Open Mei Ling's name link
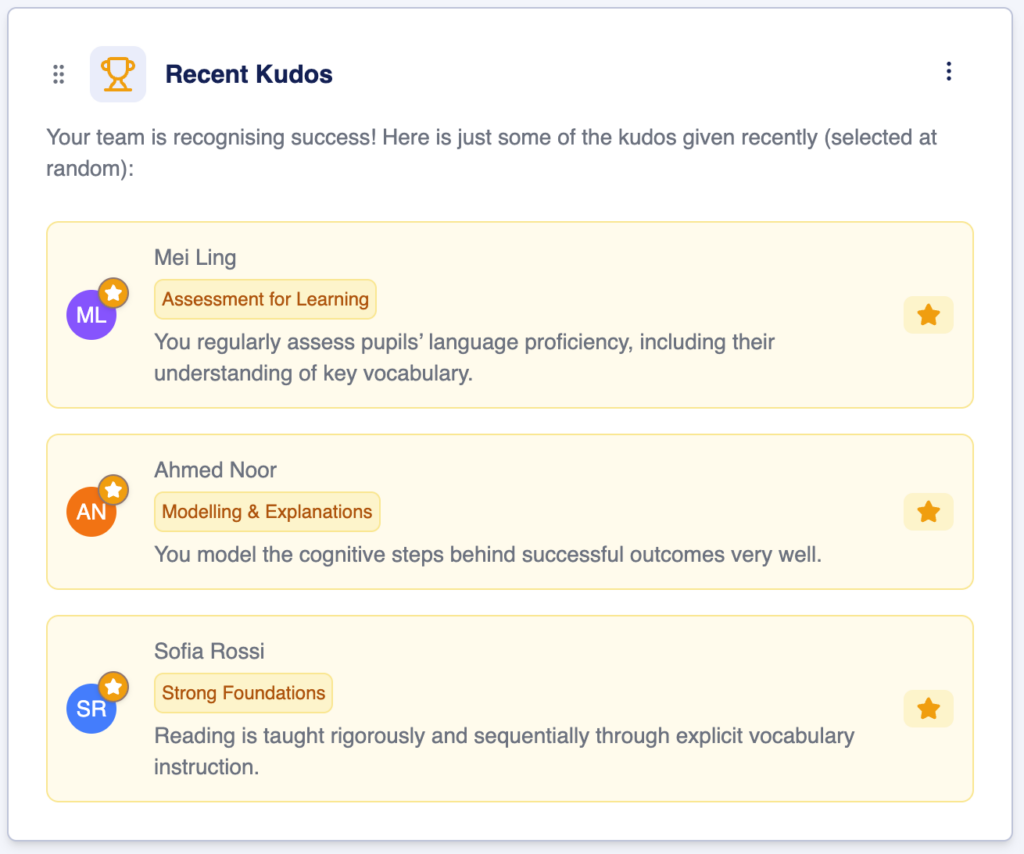1024x854 pixels. click(x=195, y=258)
